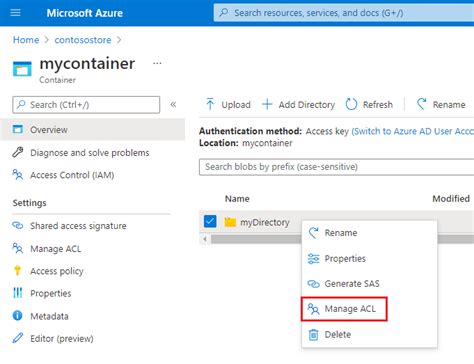Open Access Control (IAM)
Screen dimensions: 474x364
coord(72,175)
